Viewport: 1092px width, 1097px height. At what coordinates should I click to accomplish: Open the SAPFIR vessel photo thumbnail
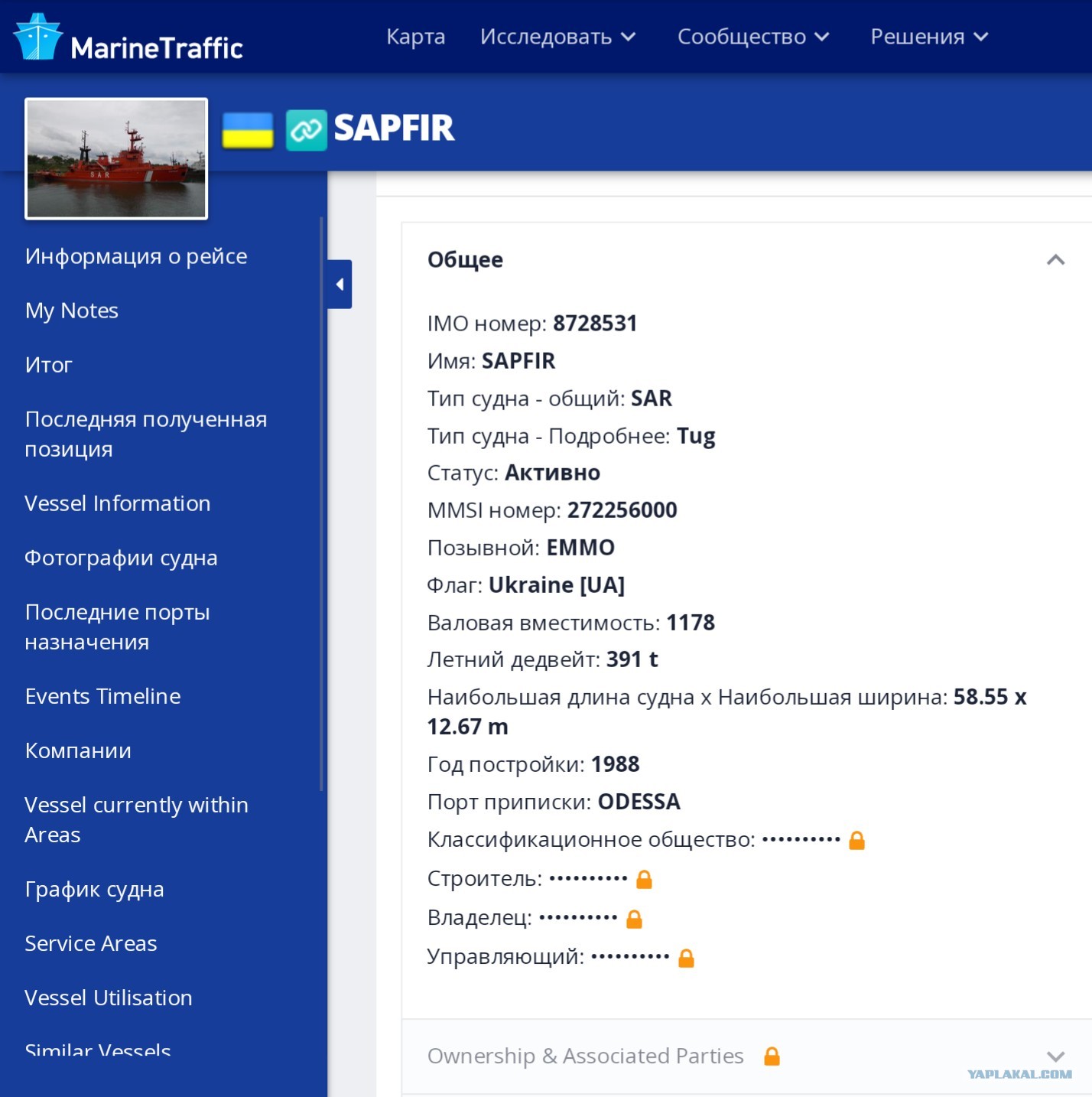116,158
